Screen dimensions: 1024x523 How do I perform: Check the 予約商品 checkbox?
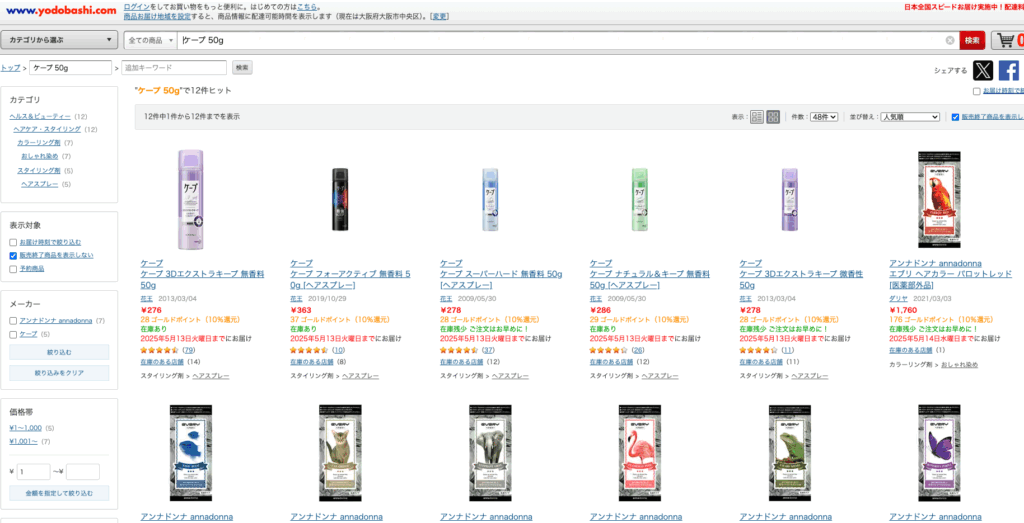pyautogui.click(x=13, y=268)
